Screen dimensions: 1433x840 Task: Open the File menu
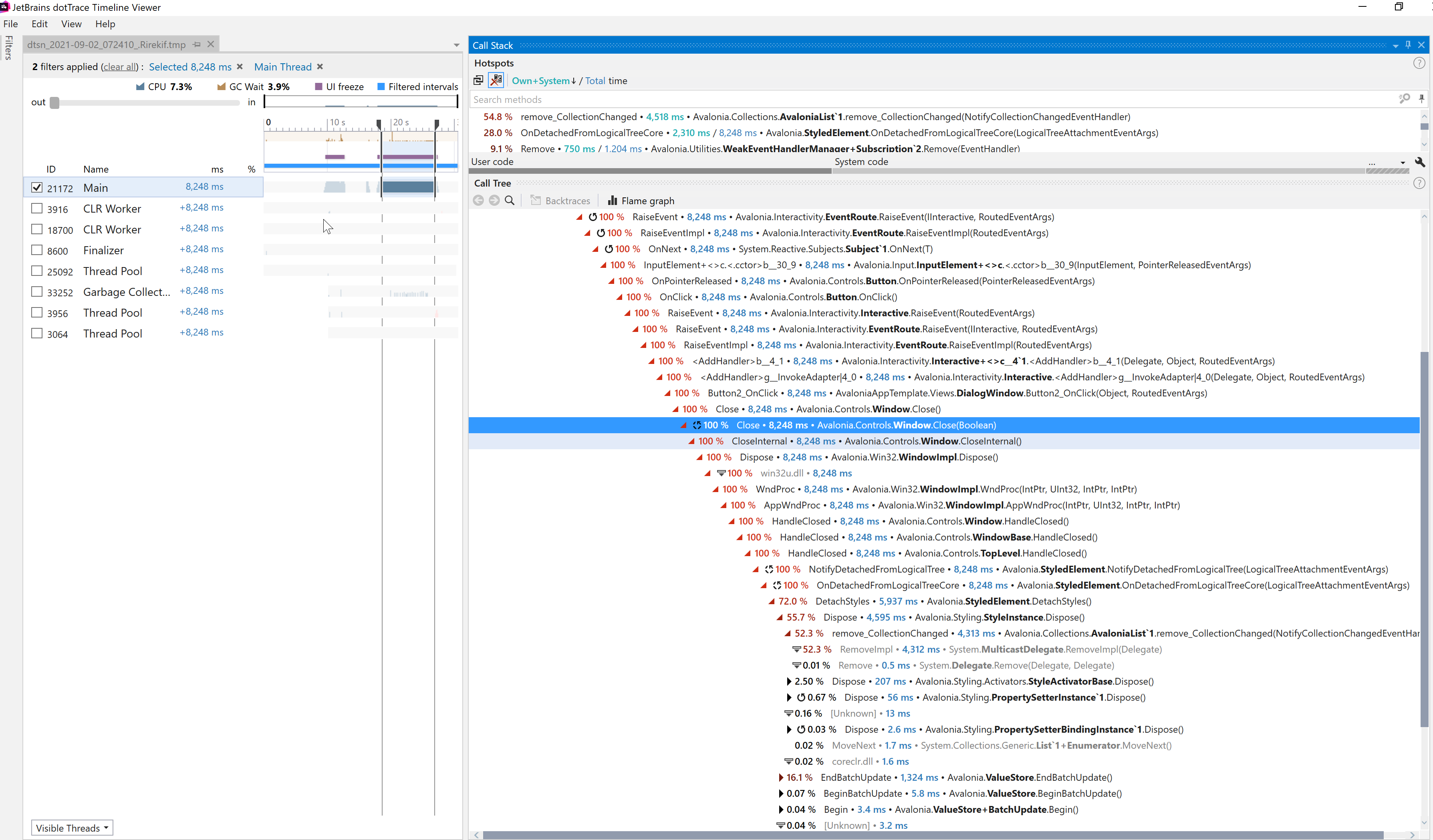[11, 24]
